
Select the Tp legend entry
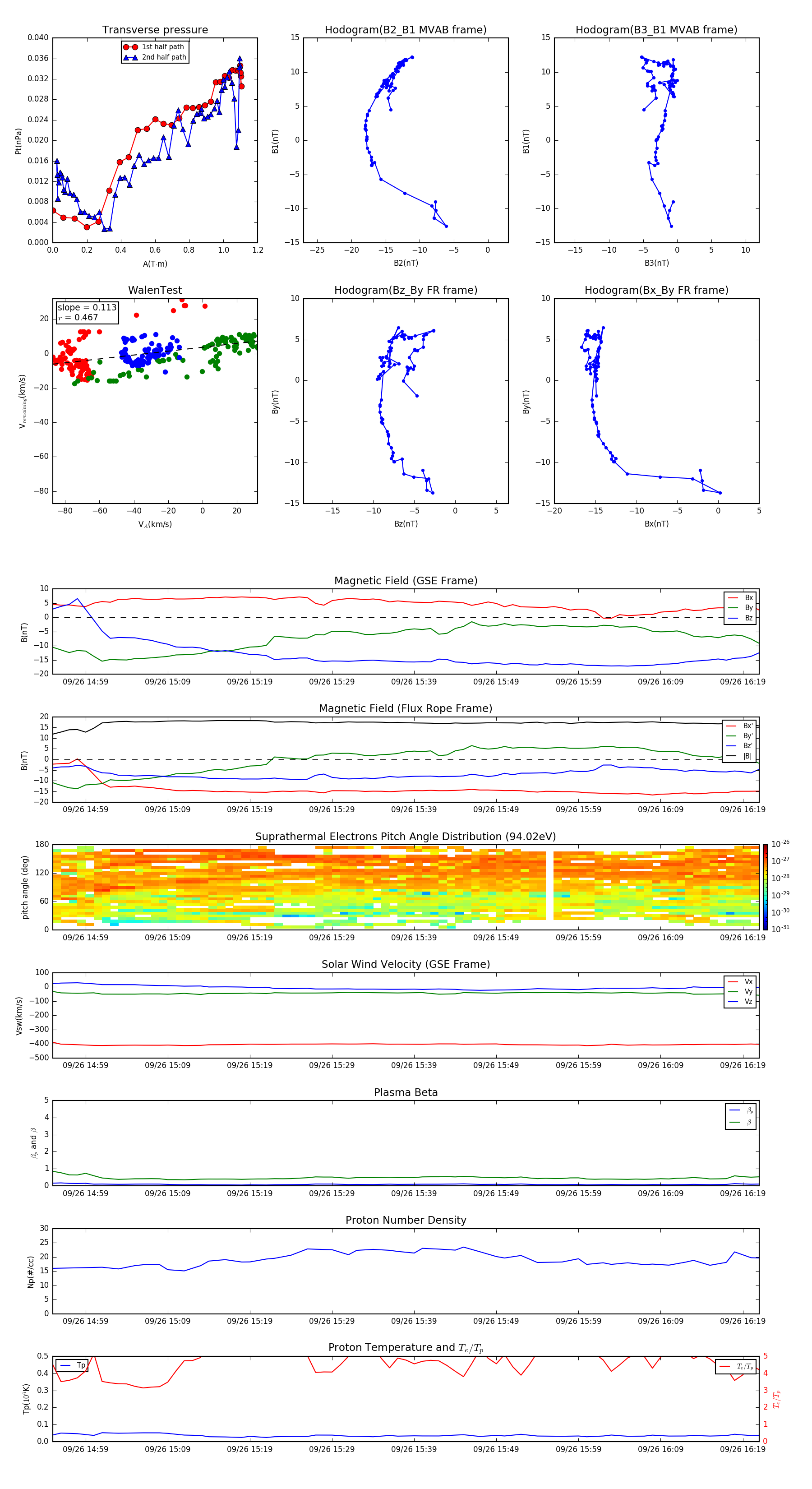point(72,1365)
